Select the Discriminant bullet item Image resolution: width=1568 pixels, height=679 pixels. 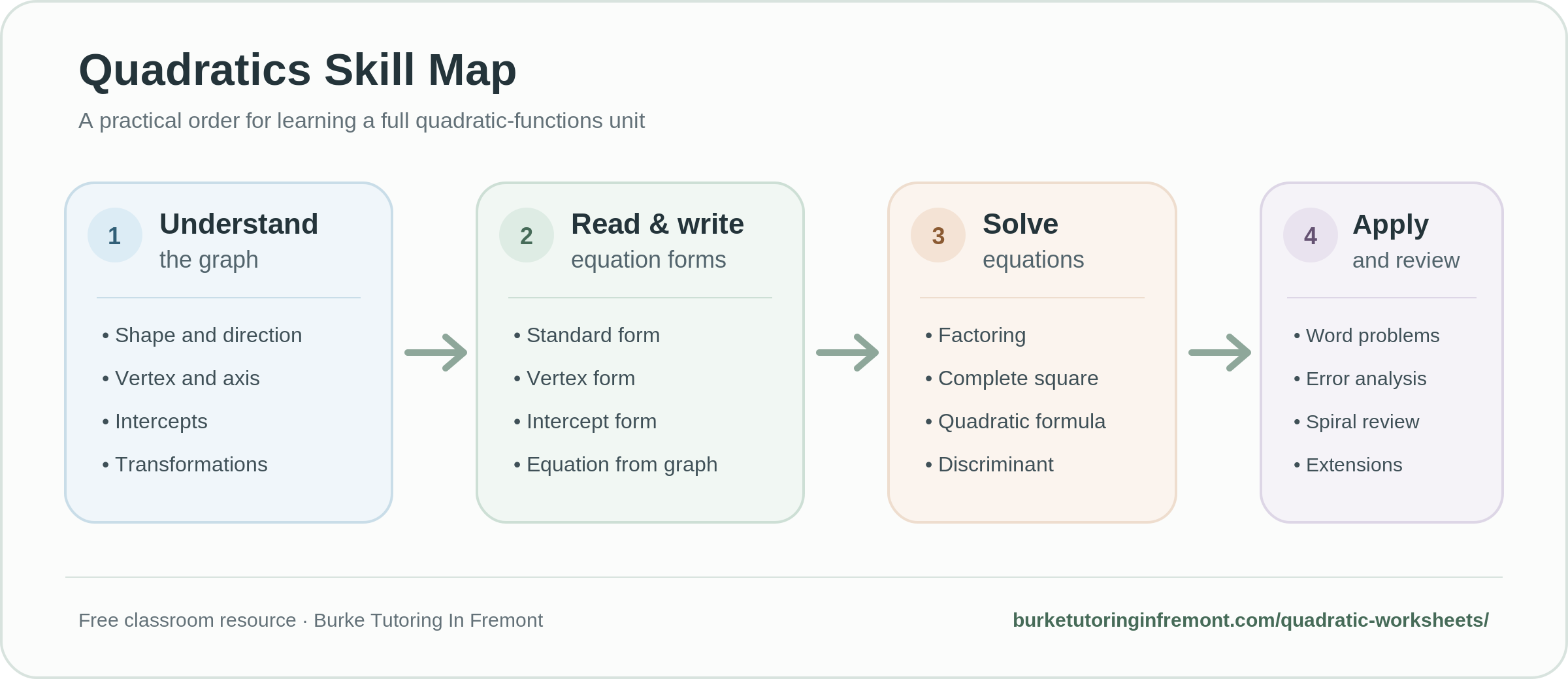(989, 464)
